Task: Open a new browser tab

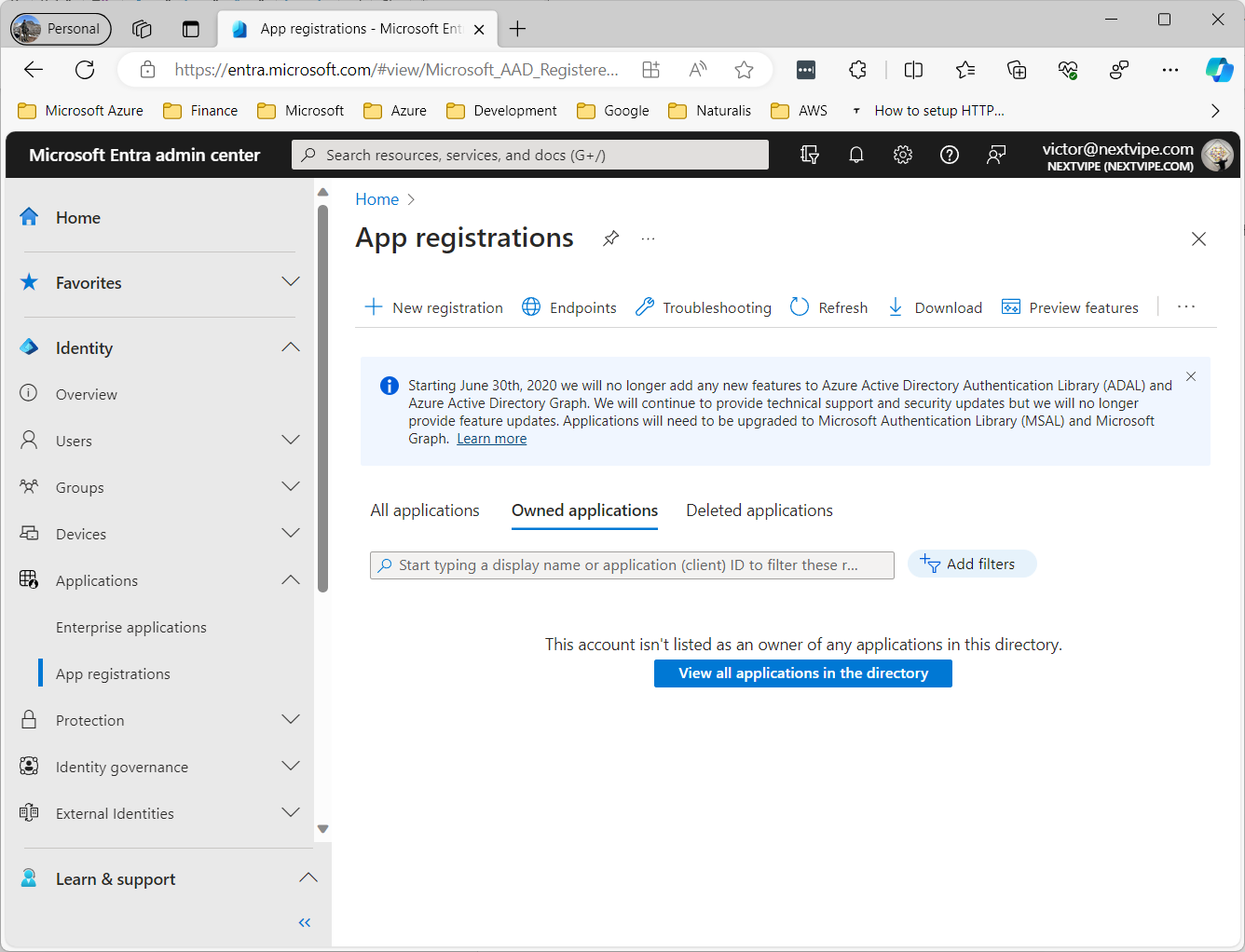Action: [x=518, y=29]
